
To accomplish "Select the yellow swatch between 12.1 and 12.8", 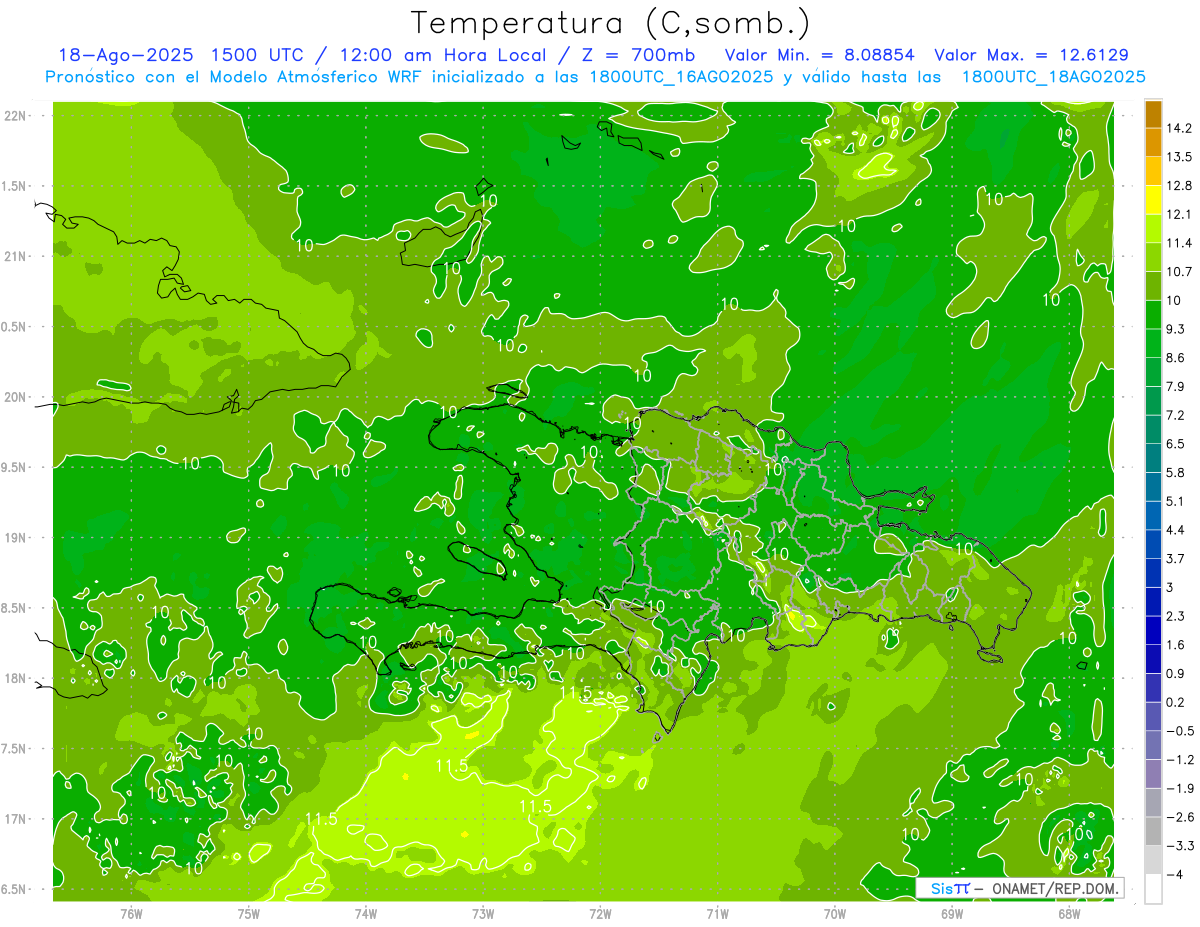I will pyautogui.click(x=1153, y=200).
